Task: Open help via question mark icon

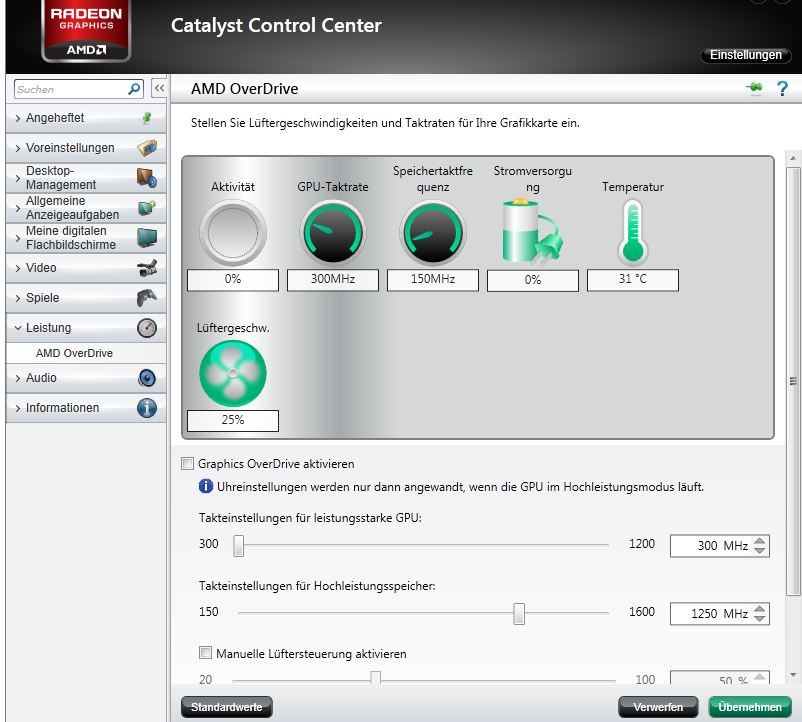Action: point(782,88)
